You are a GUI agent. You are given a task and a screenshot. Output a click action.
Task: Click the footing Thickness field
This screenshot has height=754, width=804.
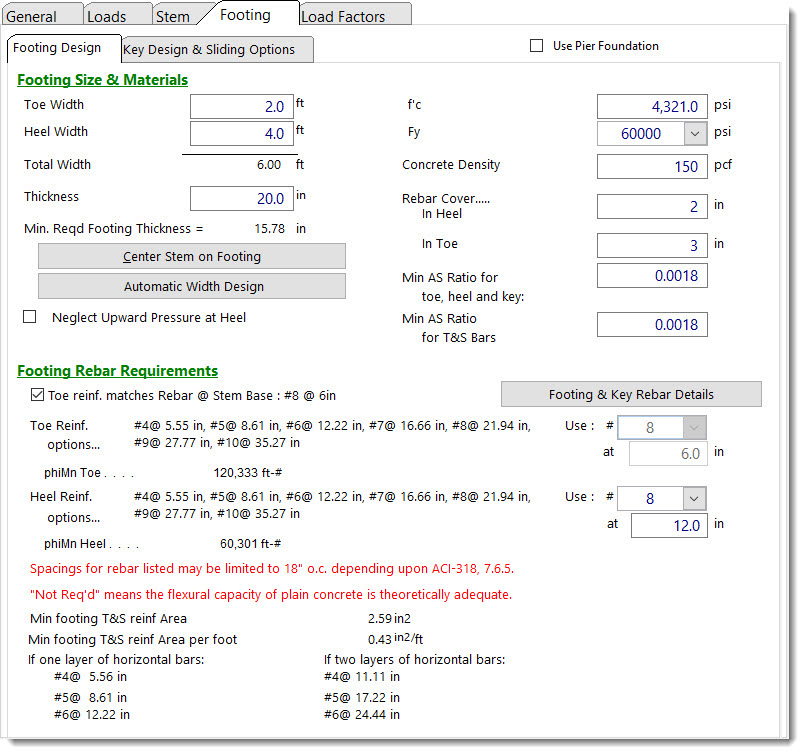pyautogui.click(x=241, y=198)
